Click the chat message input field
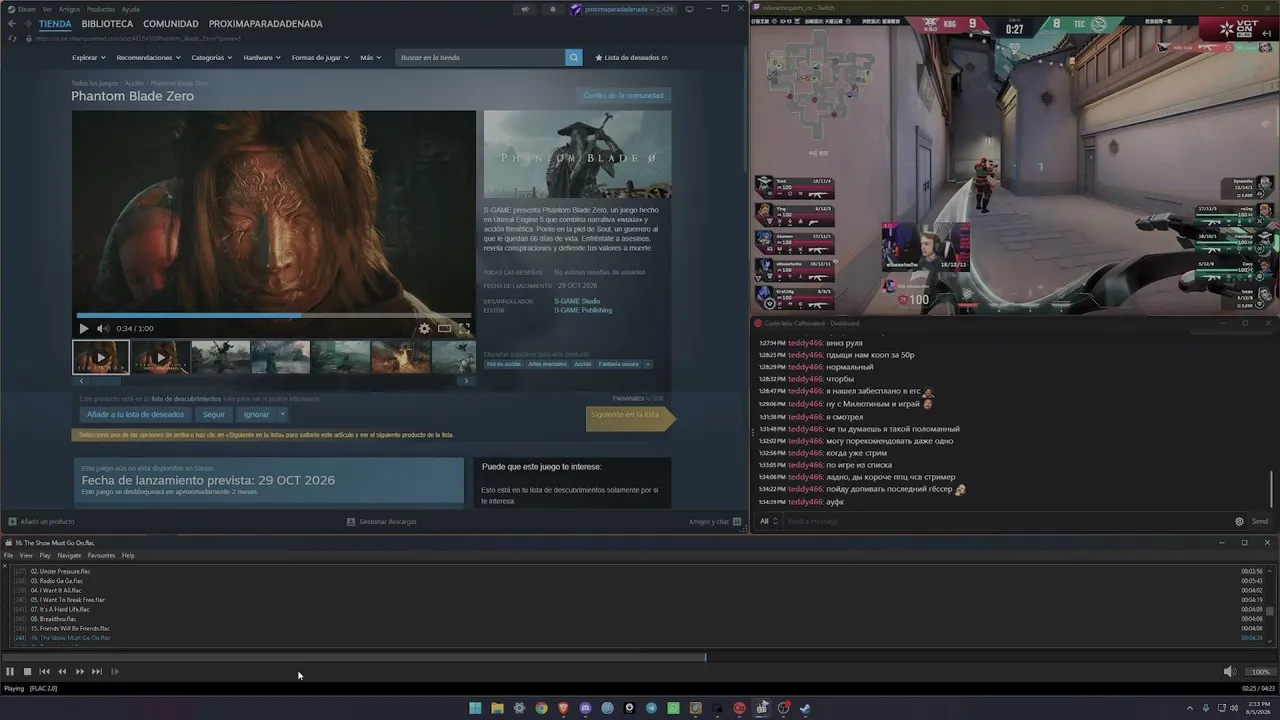 pos(1007,521)
